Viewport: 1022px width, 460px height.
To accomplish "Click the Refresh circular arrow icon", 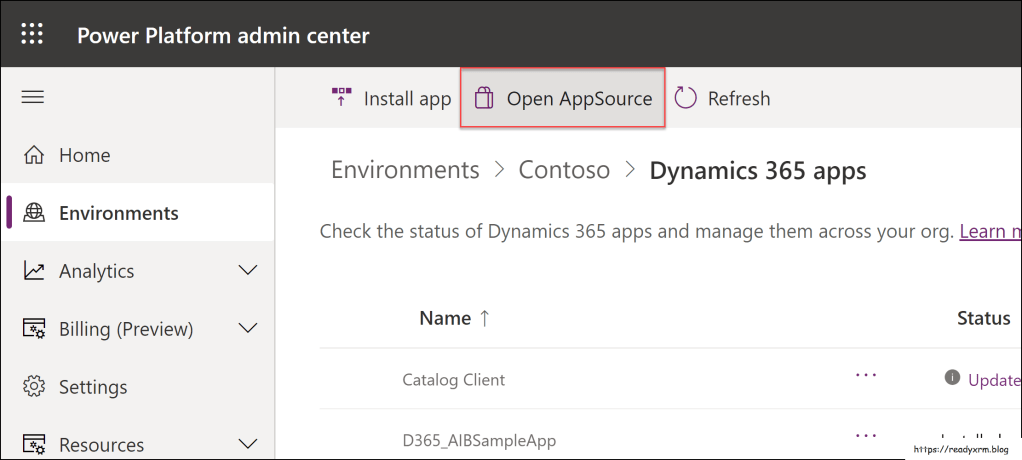I will pos(685,98).
